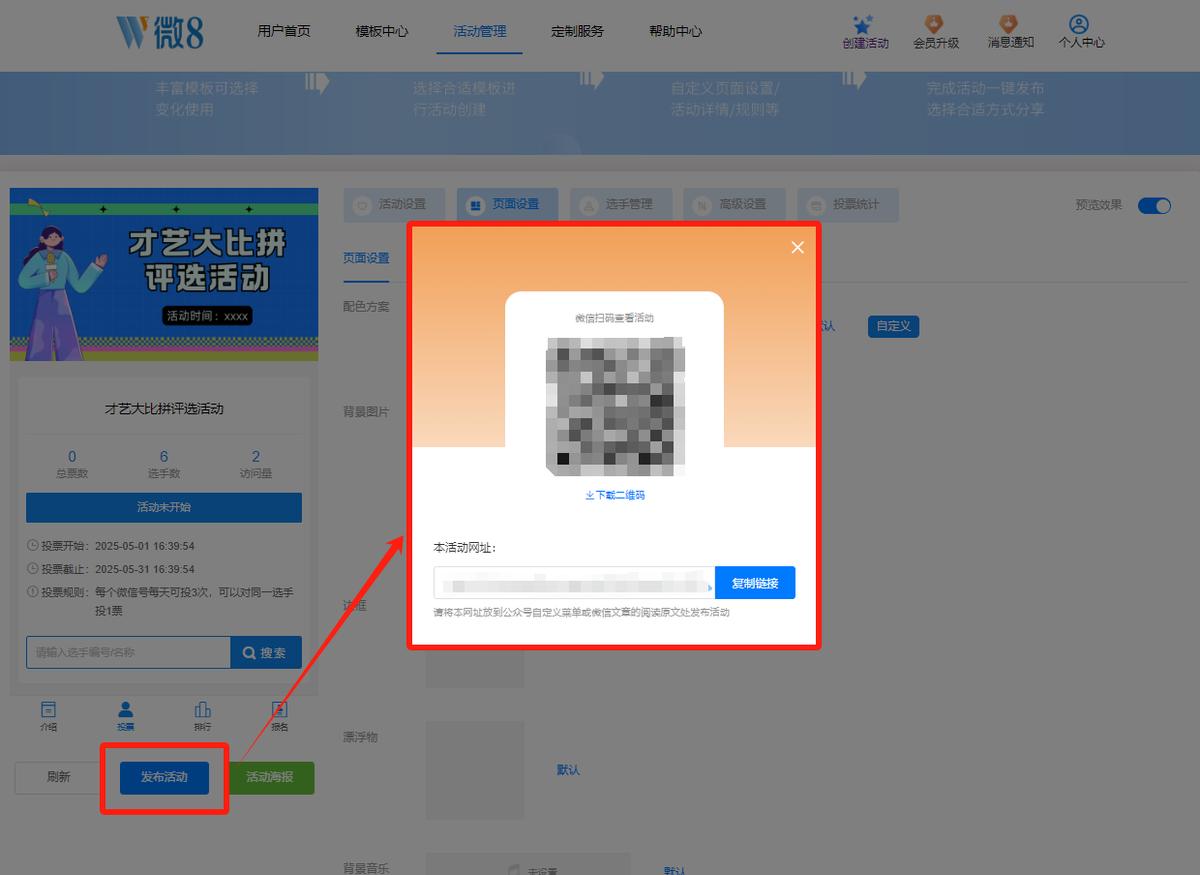Open 消息通知 from the top bar

(x=1010, y=32)
